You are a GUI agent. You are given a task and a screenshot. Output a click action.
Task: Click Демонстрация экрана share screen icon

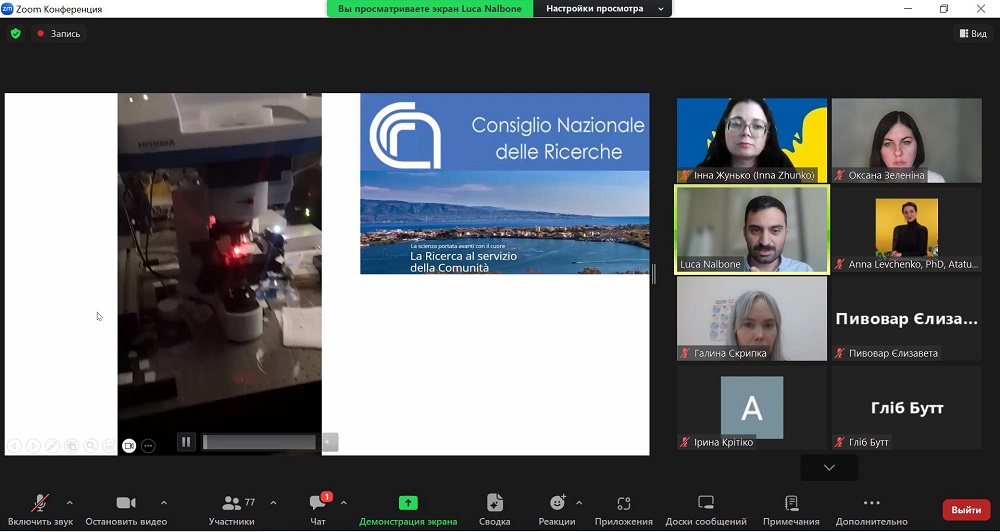pos(408,503)
